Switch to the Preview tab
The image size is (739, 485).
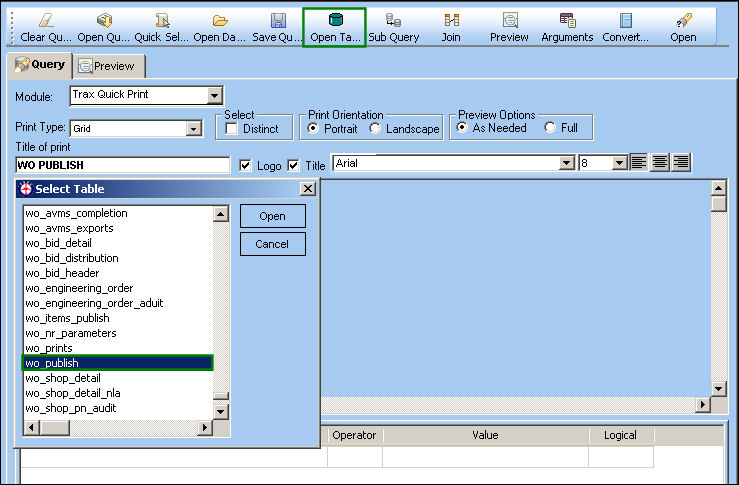click(x=109, y=66)
